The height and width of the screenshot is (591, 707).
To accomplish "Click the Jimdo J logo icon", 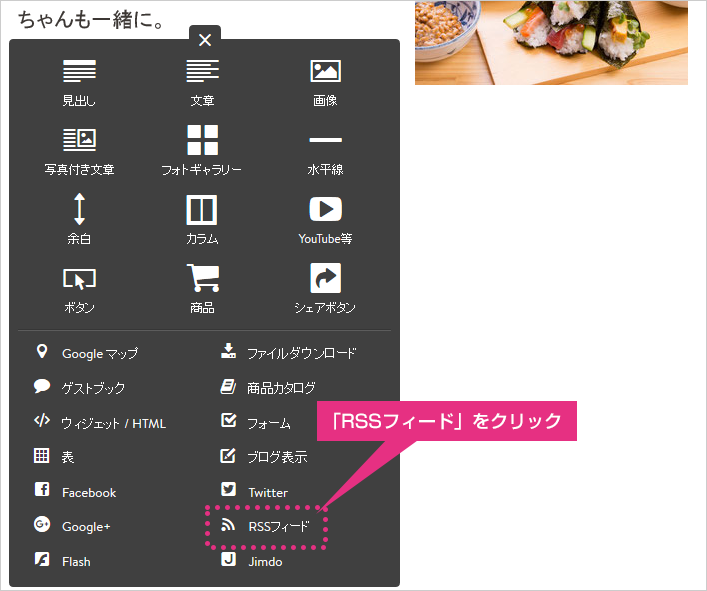I will click(229, 559).
